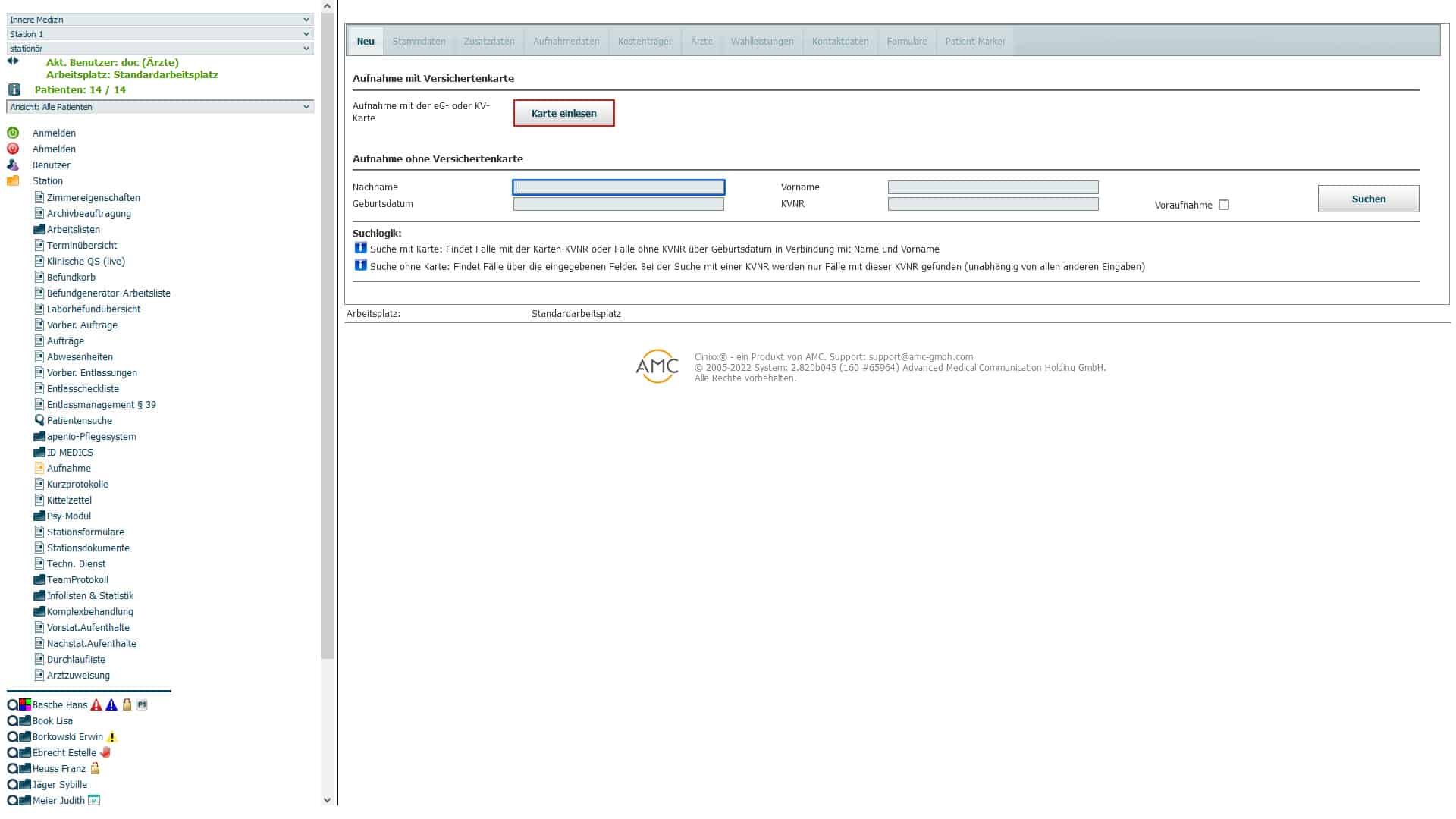This screenshot has width=1456, height=819.
Task: Expand the Ansicht: Alle Patienten dropdown
Action: [159, 107]
